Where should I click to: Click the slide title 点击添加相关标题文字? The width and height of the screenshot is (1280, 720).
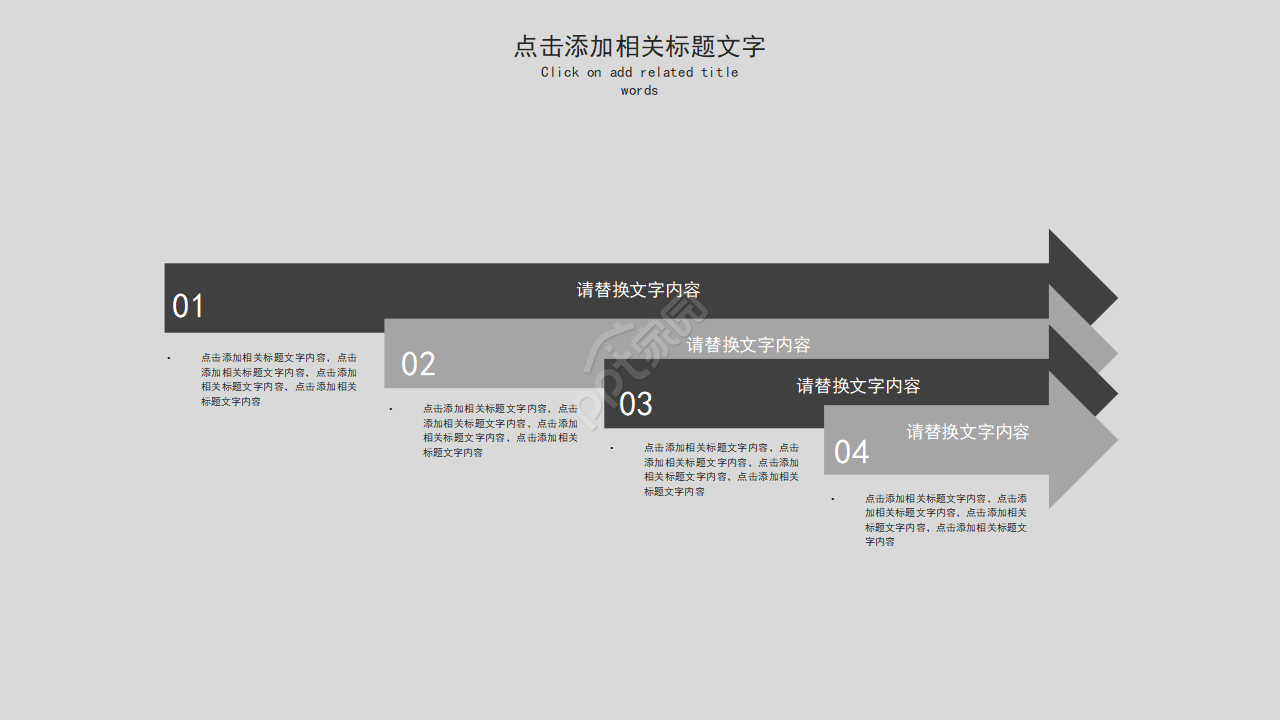639,46
